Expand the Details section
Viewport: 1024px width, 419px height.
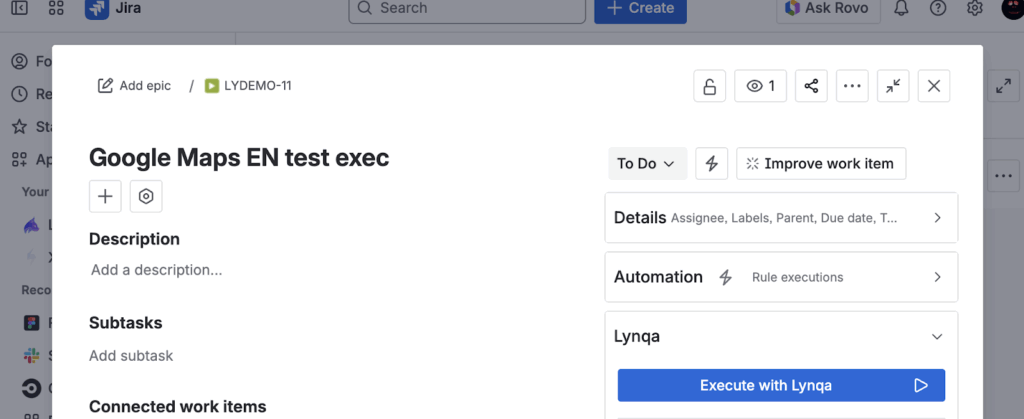[781, 217]
